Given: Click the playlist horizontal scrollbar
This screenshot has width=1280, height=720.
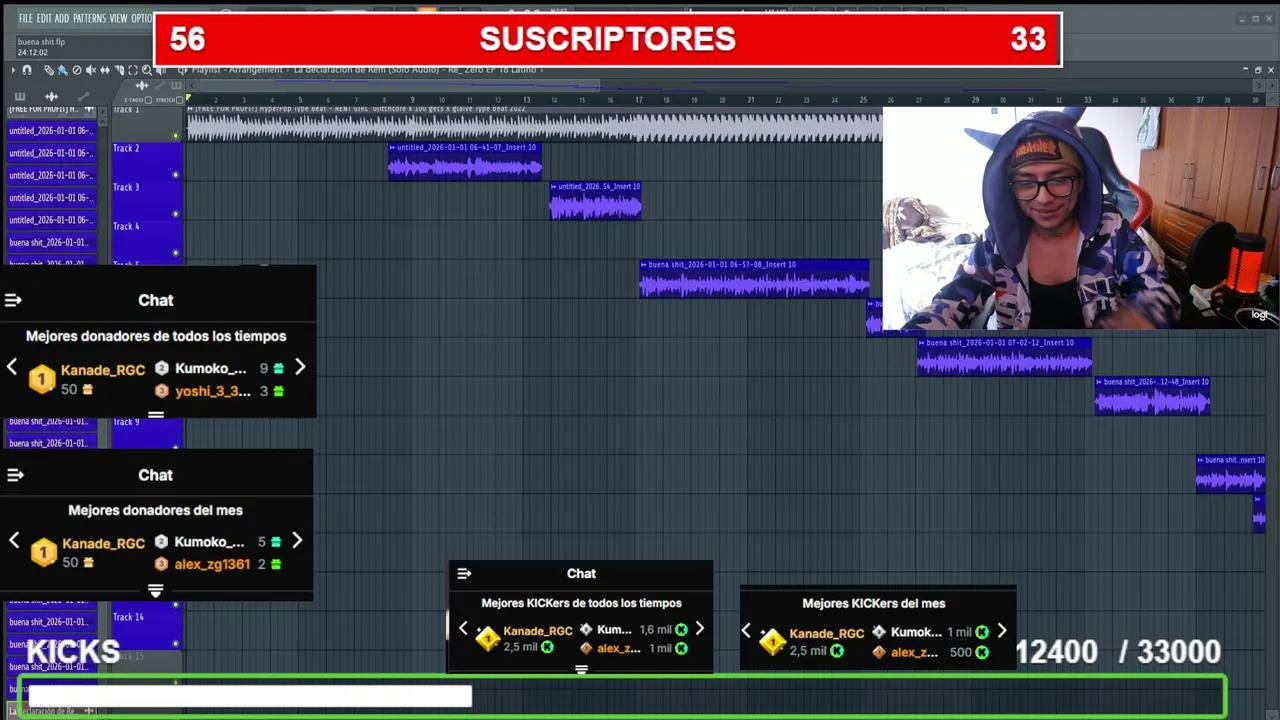Looking at the screenshot, I should (x=400, y=86).
